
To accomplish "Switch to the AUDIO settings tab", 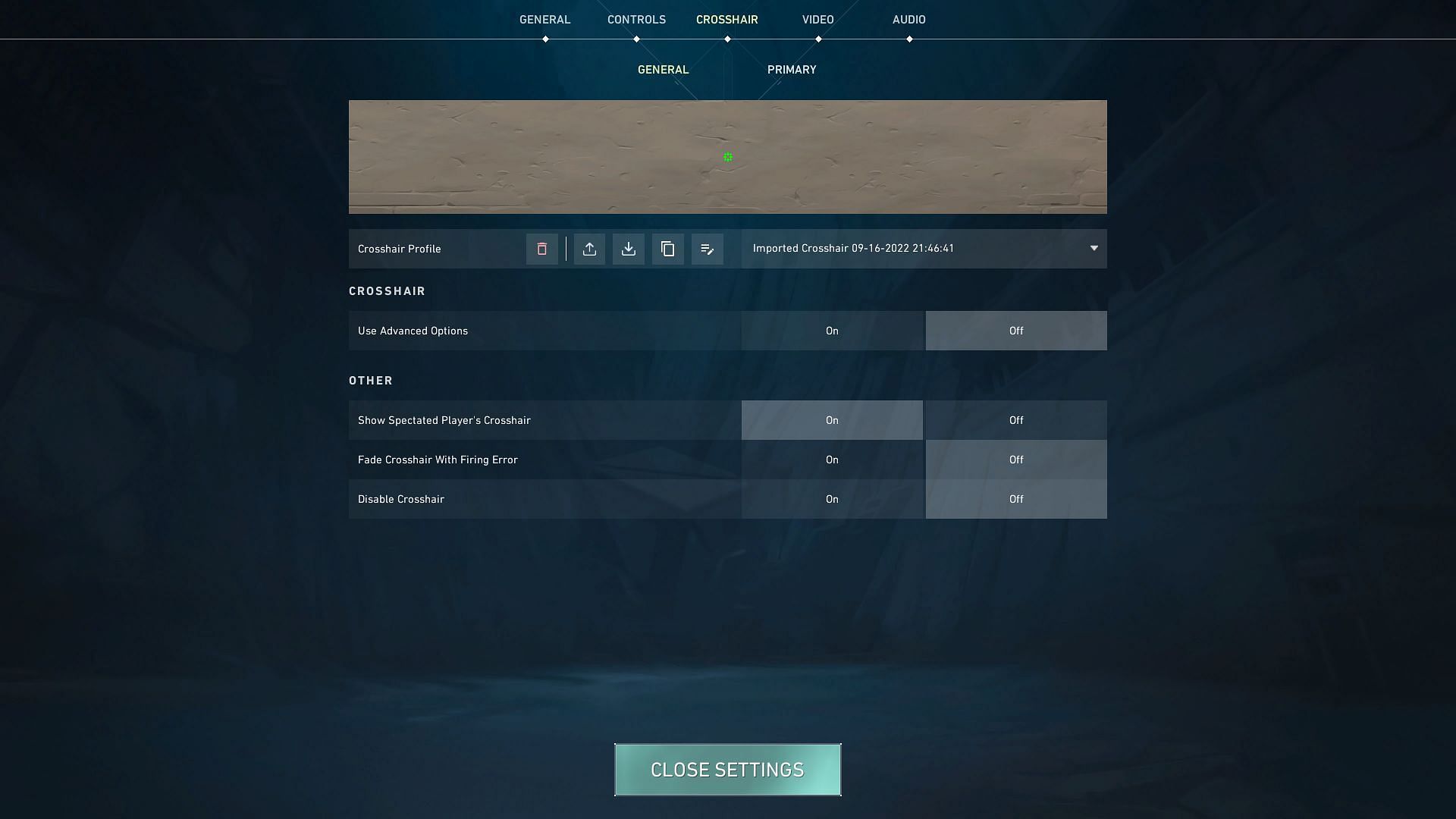I will click(908, 19).
